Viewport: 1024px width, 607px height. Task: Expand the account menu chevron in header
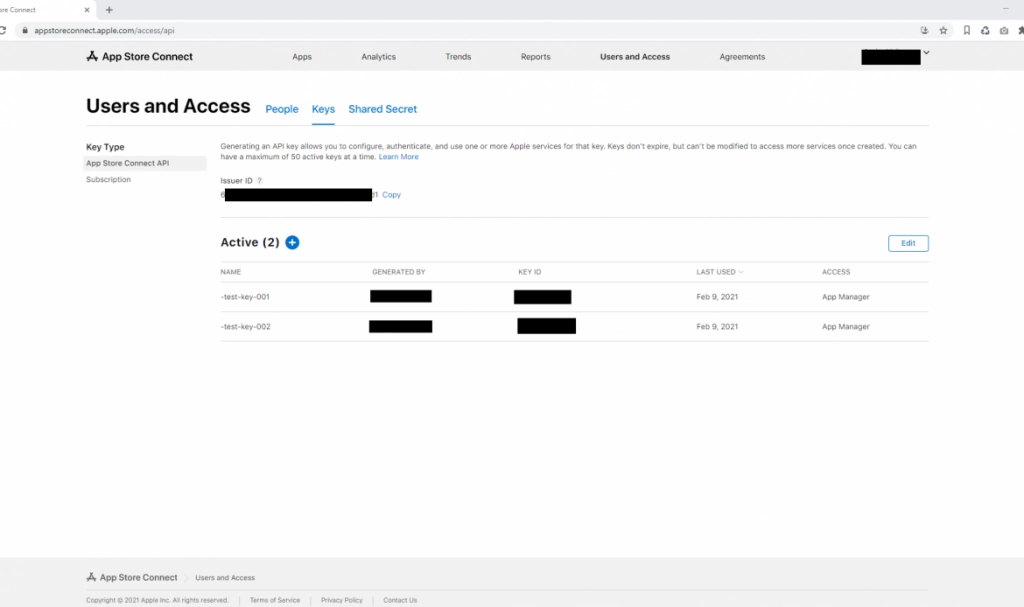926,52
